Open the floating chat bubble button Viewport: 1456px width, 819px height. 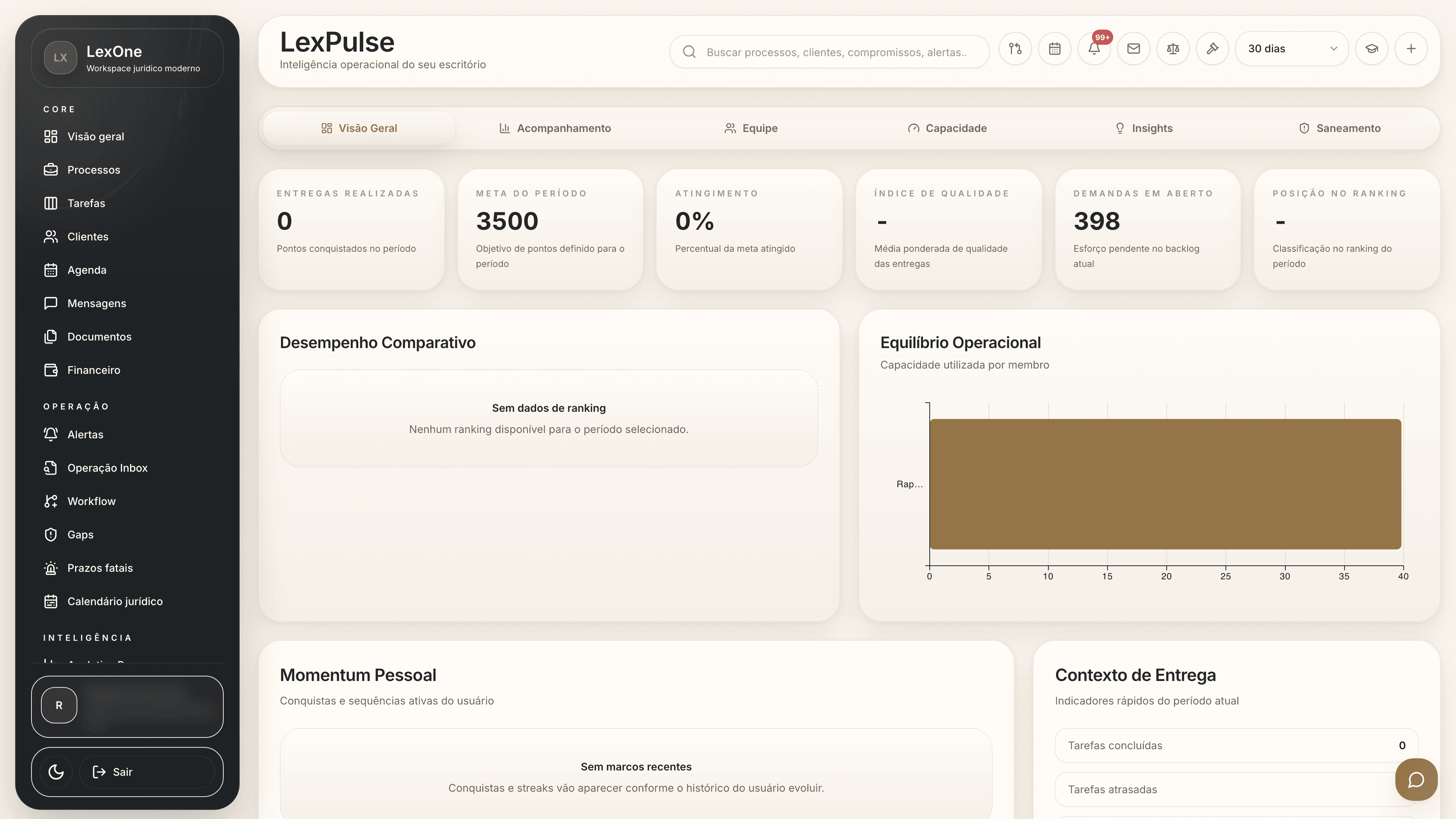(x=1416, y=780)
